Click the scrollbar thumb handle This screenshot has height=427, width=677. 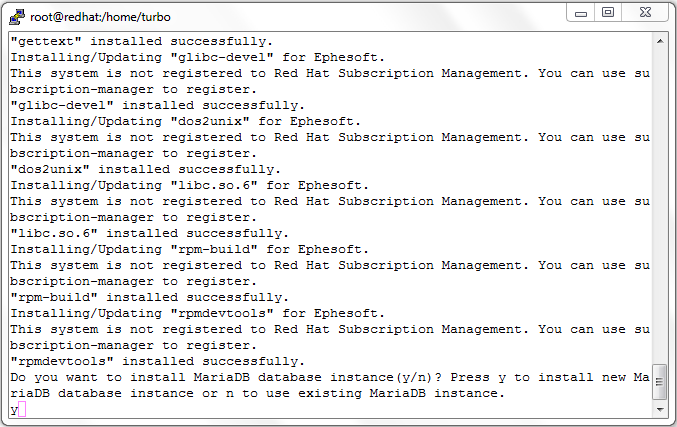[659, 383]
